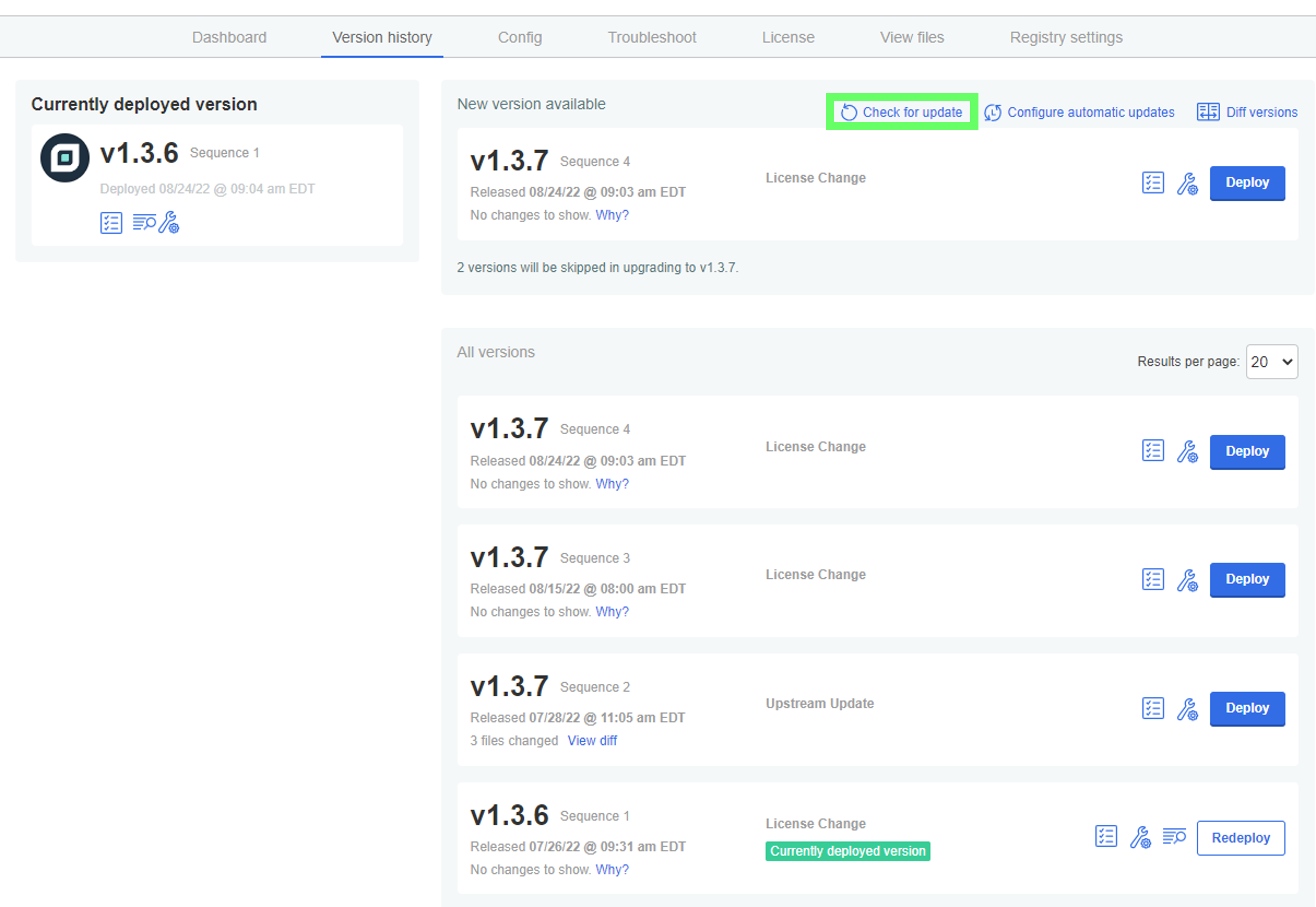This screenshot has height=907, width=1316.
Task: Open release notes icon for new v1.3.7
Action: (x=1152, y=183)
